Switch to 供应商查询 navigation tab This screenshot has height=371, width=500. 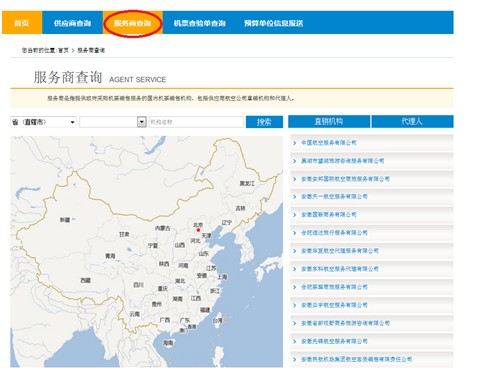(x=72, y=23)
